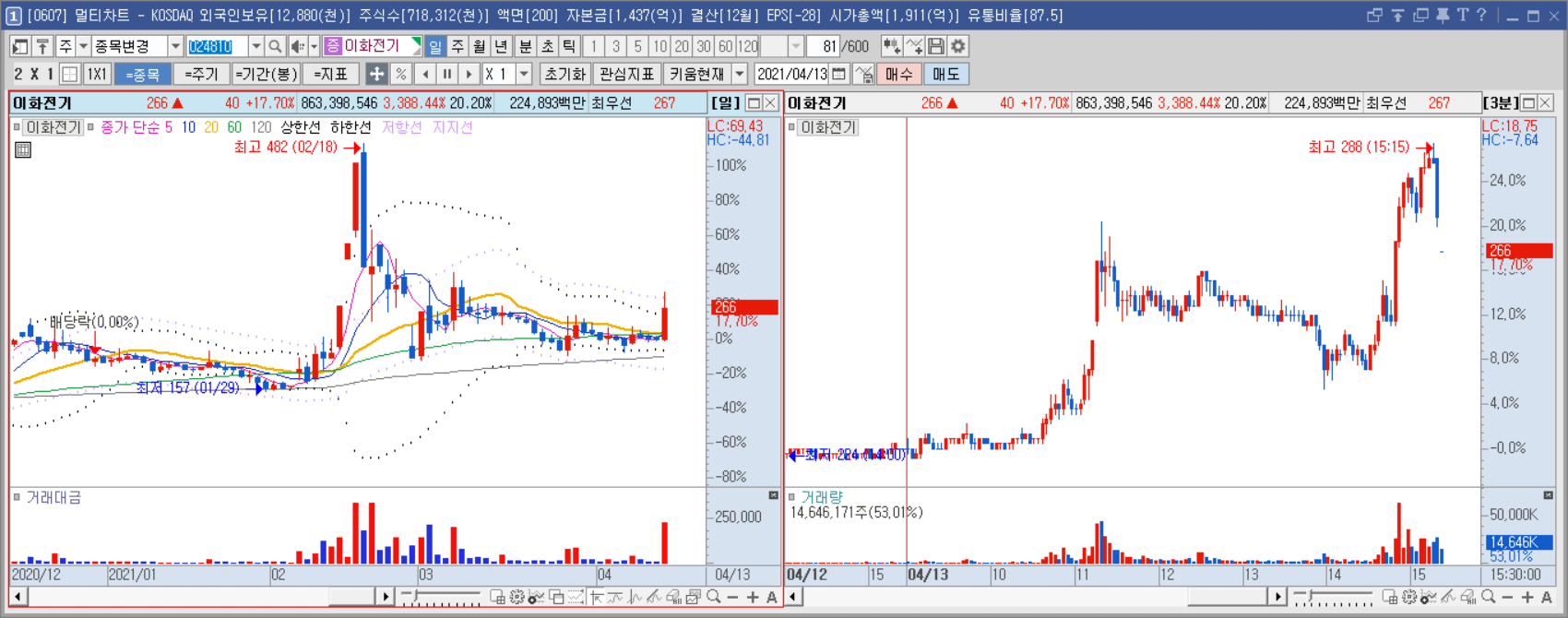Open the custom interval dropdown after 120
The width and height of the screenshot is (1568, 618).
click(796, 46)
